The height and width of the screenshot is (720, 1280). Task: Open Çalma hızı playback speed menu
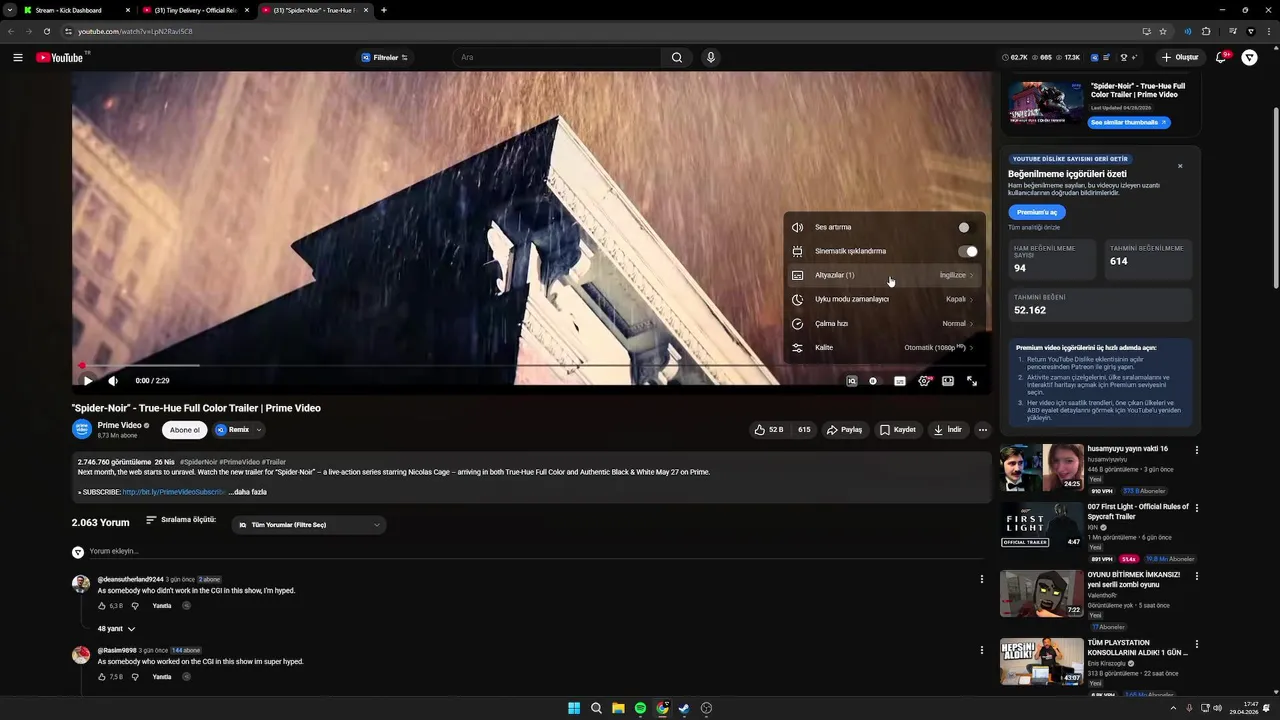coord(884,323)
